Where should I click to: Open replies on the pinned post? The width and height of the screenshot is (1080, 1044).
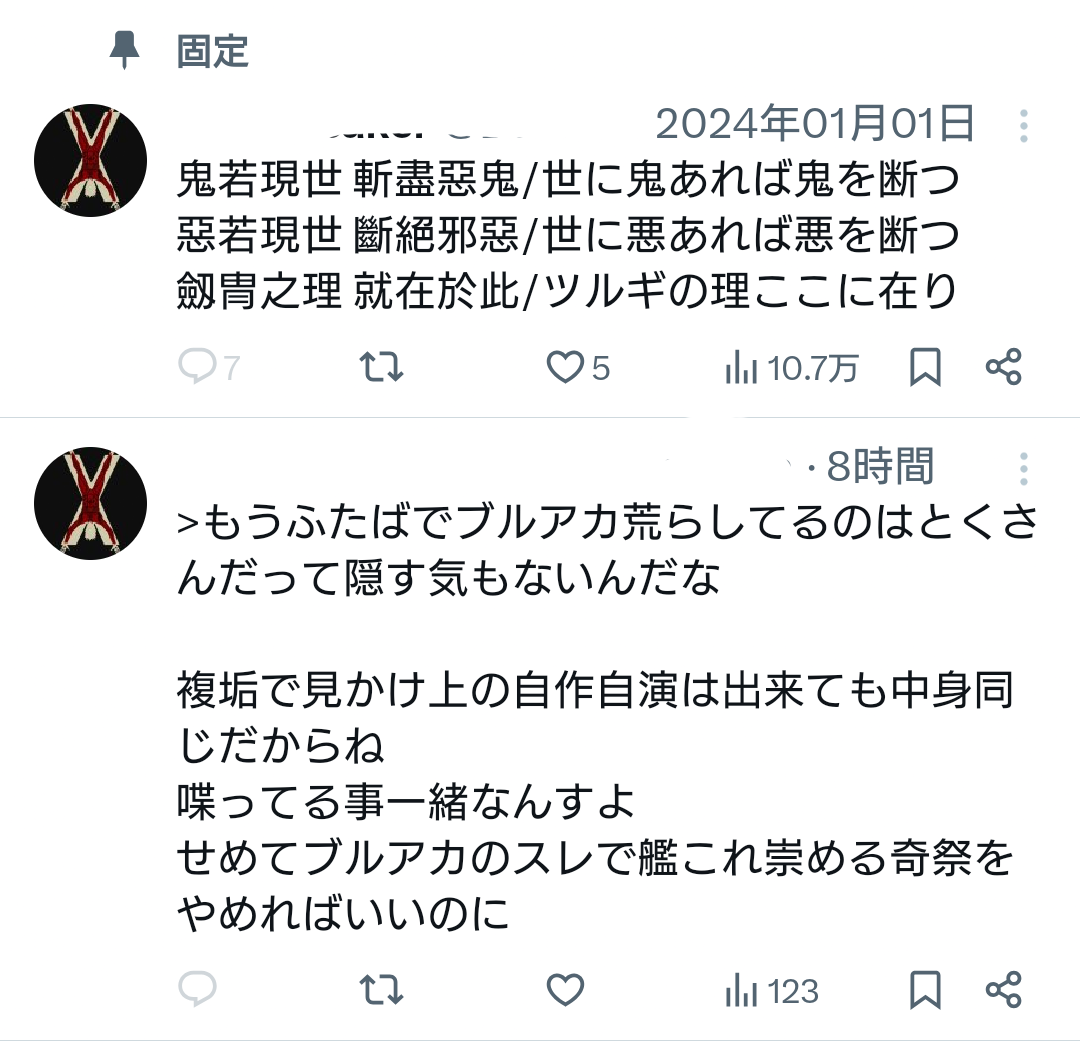tap(209, 366)
